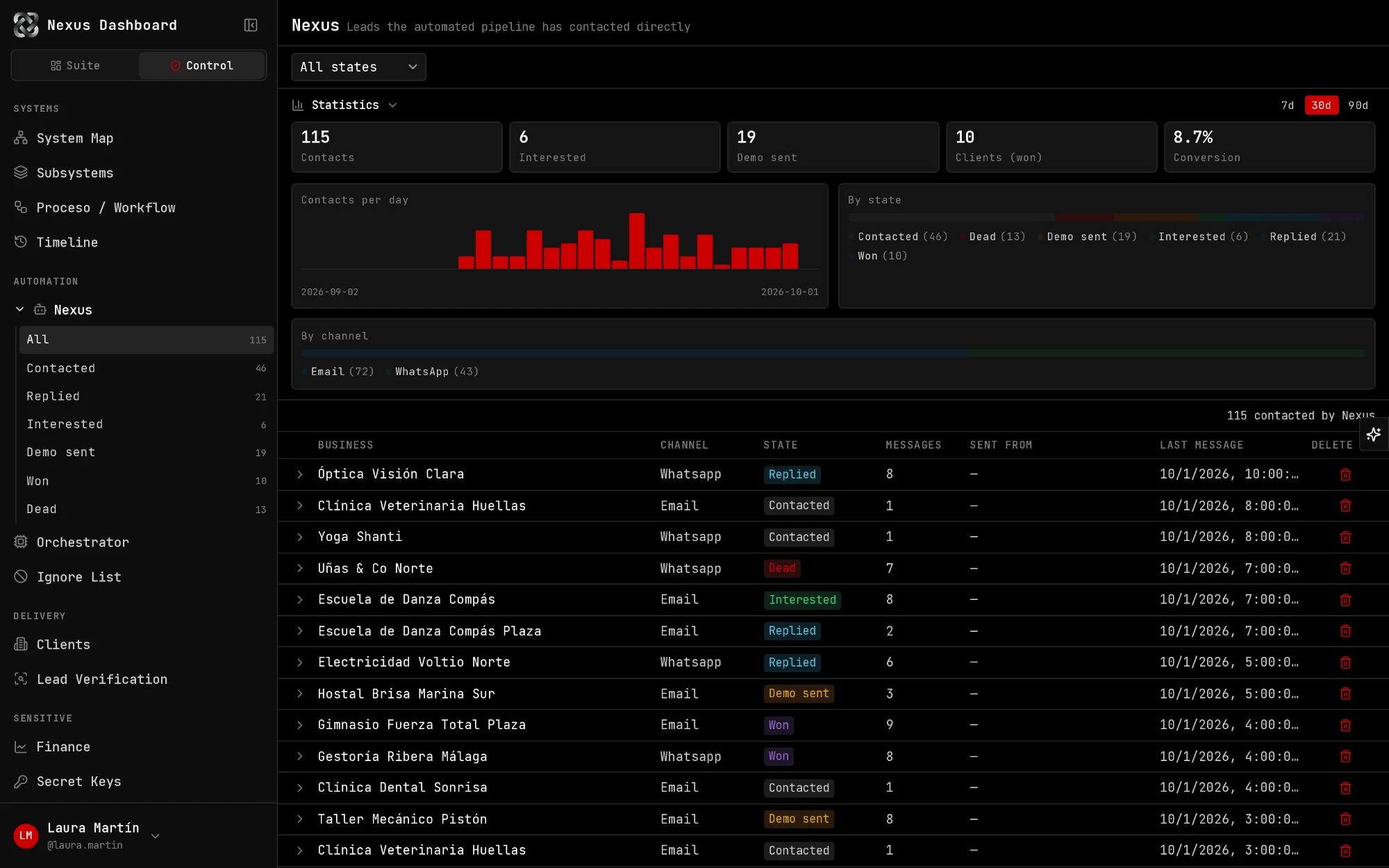
Task: Click the Interested state badge
Action: coord(802,600)
